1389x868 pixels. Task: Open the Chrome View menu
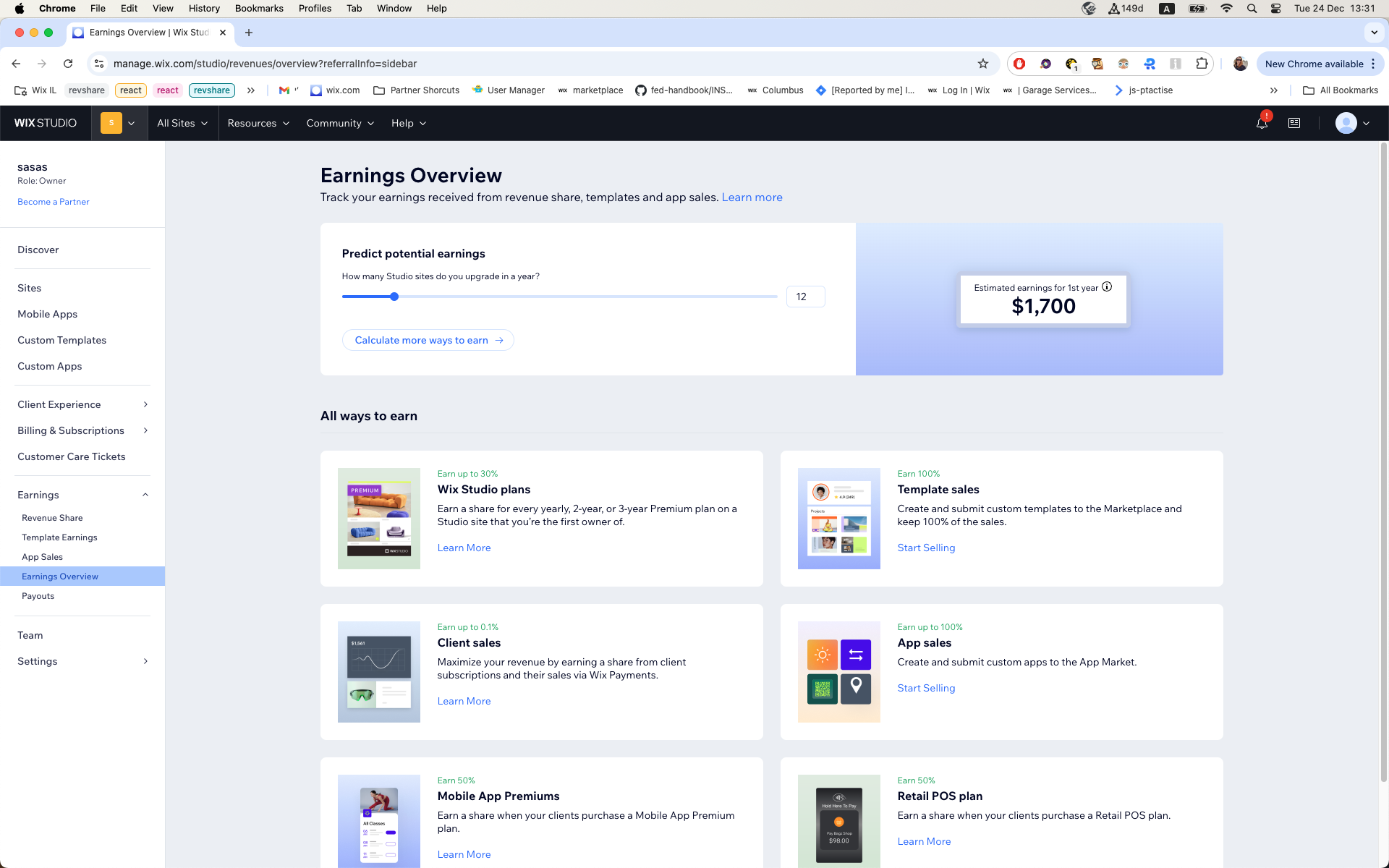tap(163, 9)
